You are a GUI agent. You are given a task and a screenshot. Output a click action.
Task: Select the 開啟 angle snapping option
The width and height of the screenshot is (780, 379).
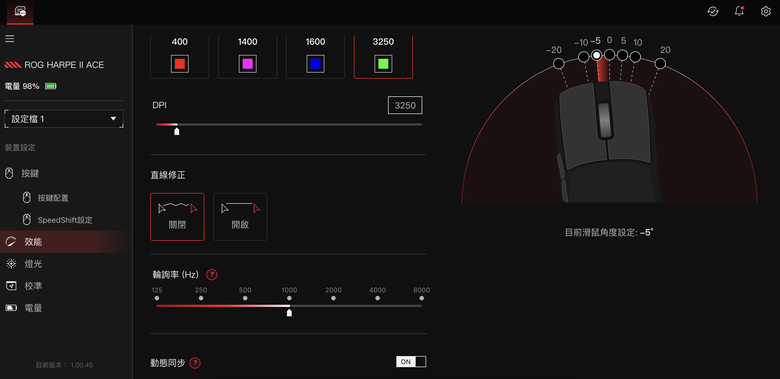(240, 217)
